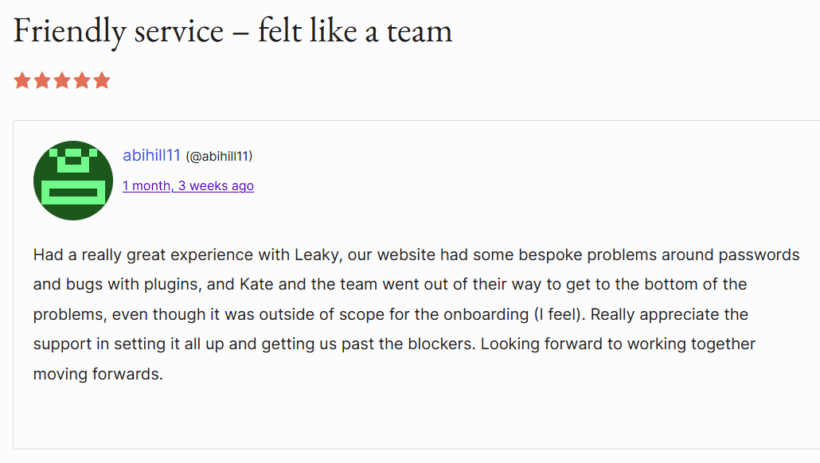Click "moving forwards." on the last review line
Screen dimensions: 820x463
coord(97,375)
